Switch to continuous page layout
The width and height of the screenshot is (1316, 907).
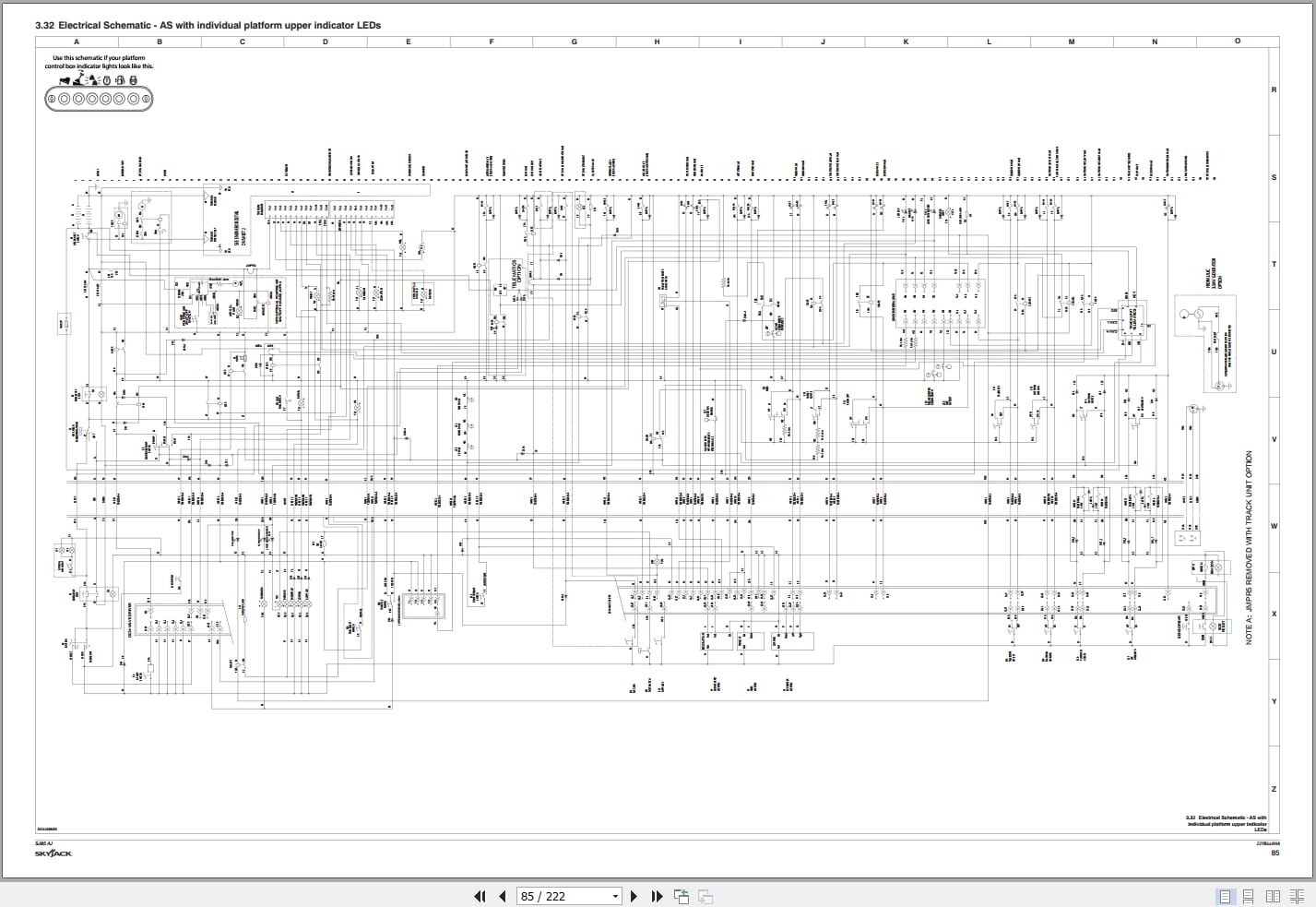(x=1249, y=896)
